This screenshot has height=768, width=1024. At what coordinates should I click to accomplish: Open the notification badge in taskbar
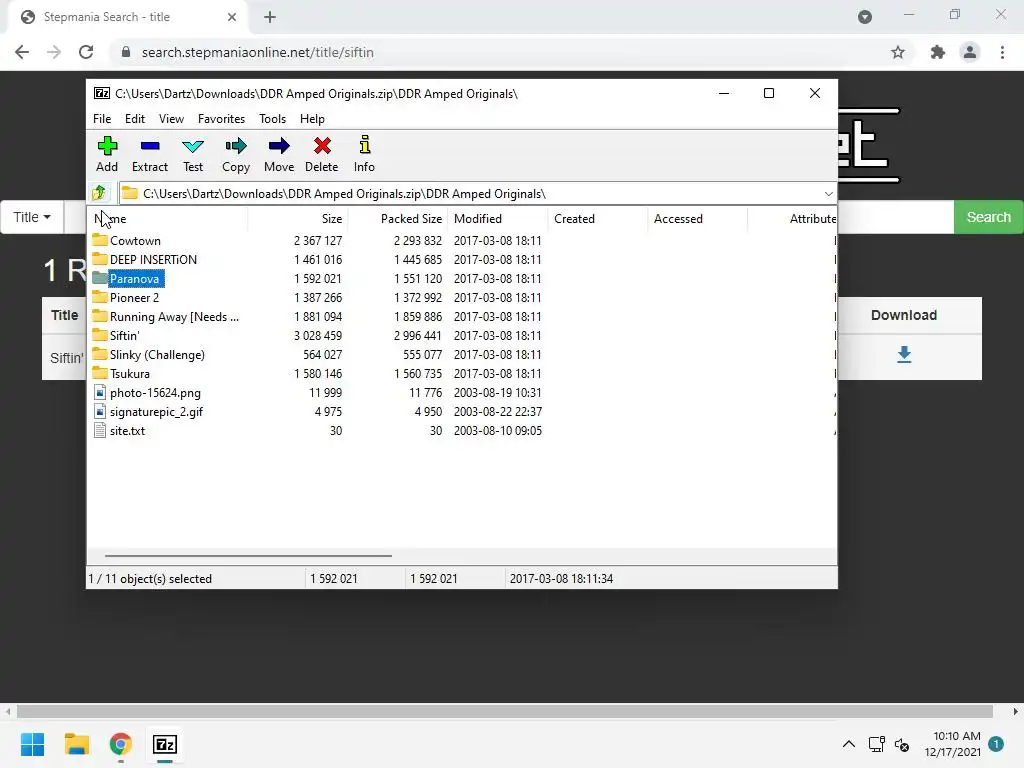click(996, 743)
